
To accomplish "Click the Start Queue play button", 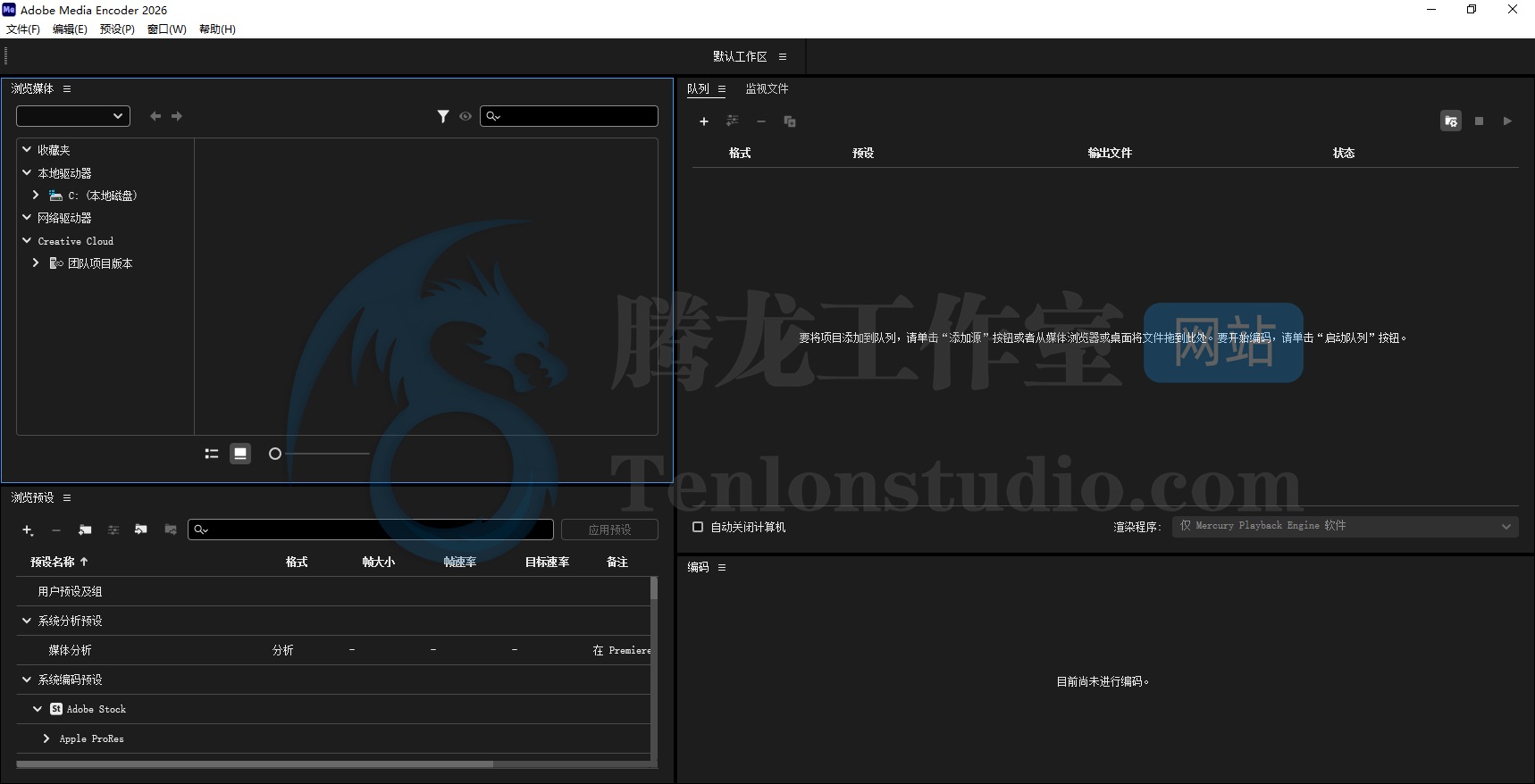I will click(1507, 121).
